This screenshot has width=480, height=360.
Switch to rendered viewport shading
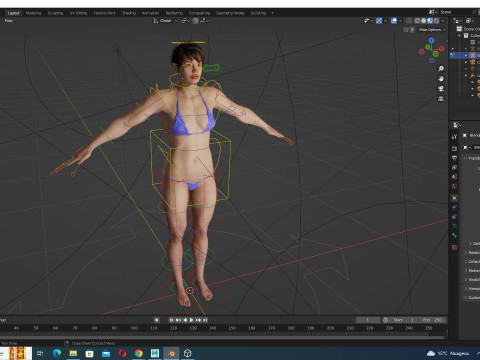(436, 21)
